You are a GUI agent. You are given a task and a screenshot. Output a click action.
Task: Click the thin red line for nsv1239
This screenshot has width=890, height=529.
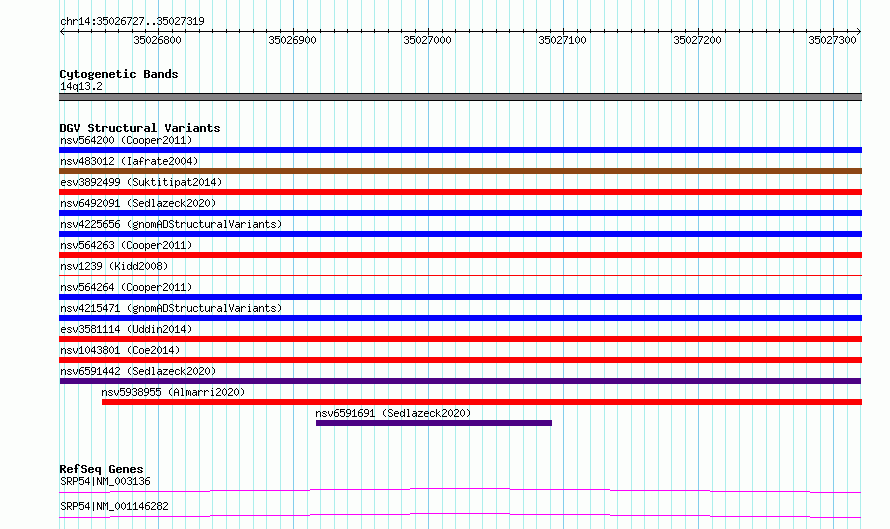pos(460,275)
